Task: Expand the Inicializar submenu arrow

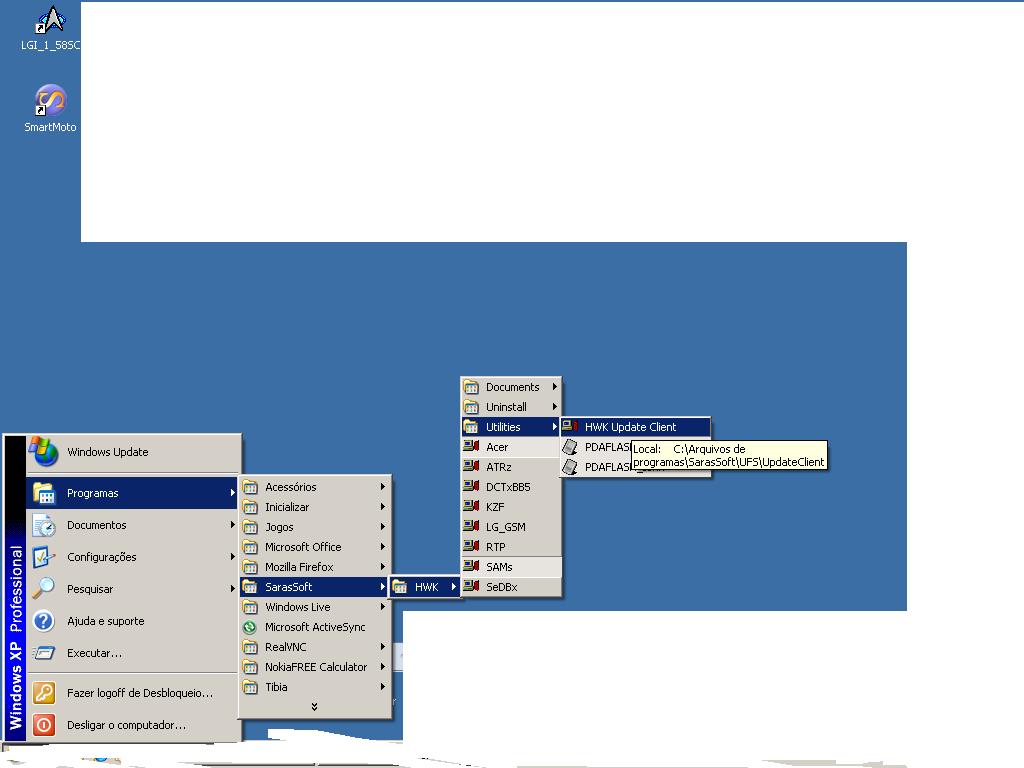Action: tap(383, 507)
